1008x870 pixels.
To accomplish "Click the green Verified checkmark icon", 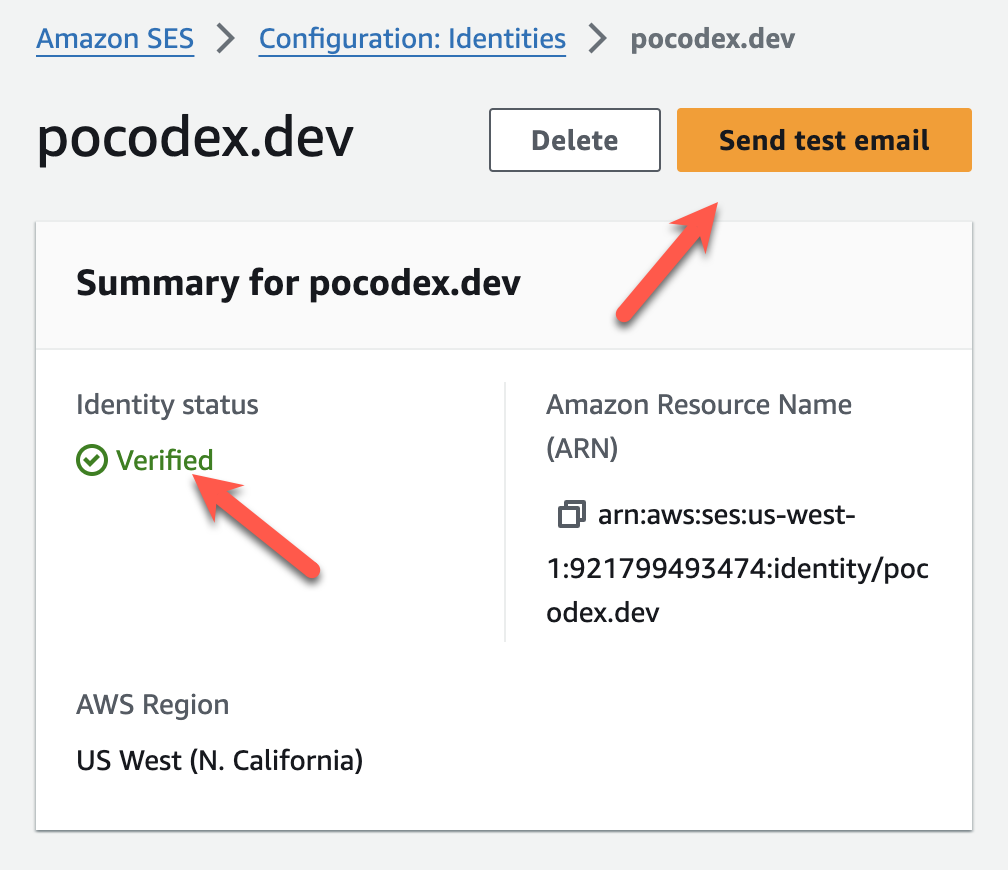I will 91,461.
